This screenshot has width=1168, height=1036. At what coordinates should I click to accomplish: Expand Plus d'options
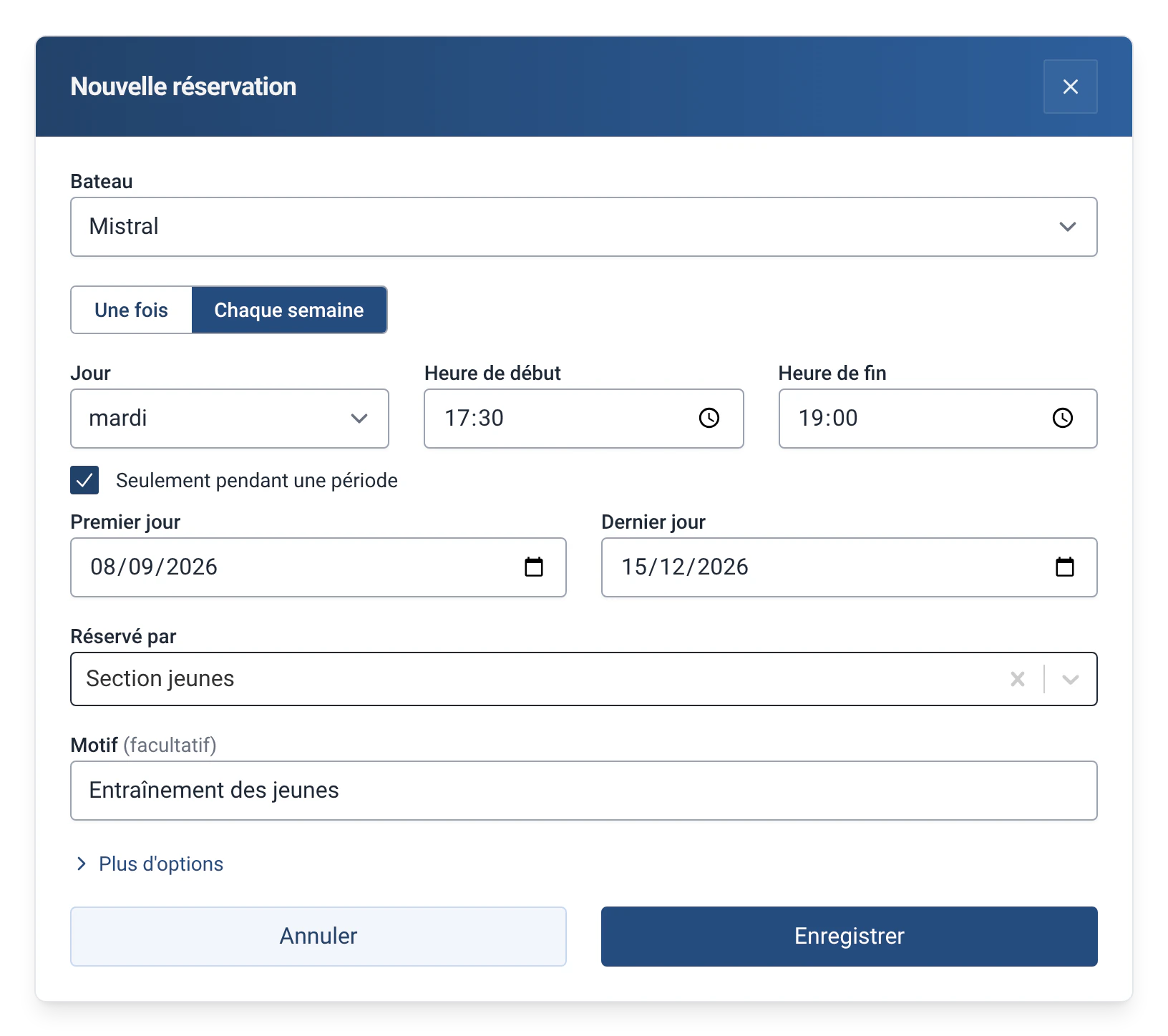click(161, 864)
